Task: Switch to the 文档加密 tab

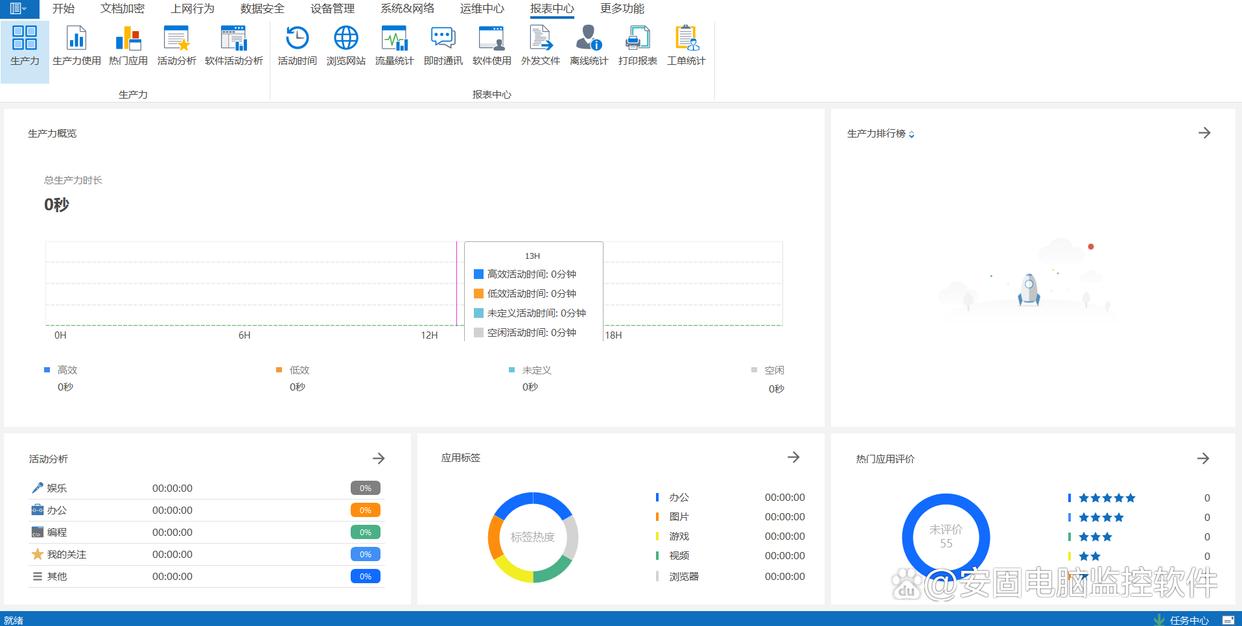Action: click(x=122, y=9)
